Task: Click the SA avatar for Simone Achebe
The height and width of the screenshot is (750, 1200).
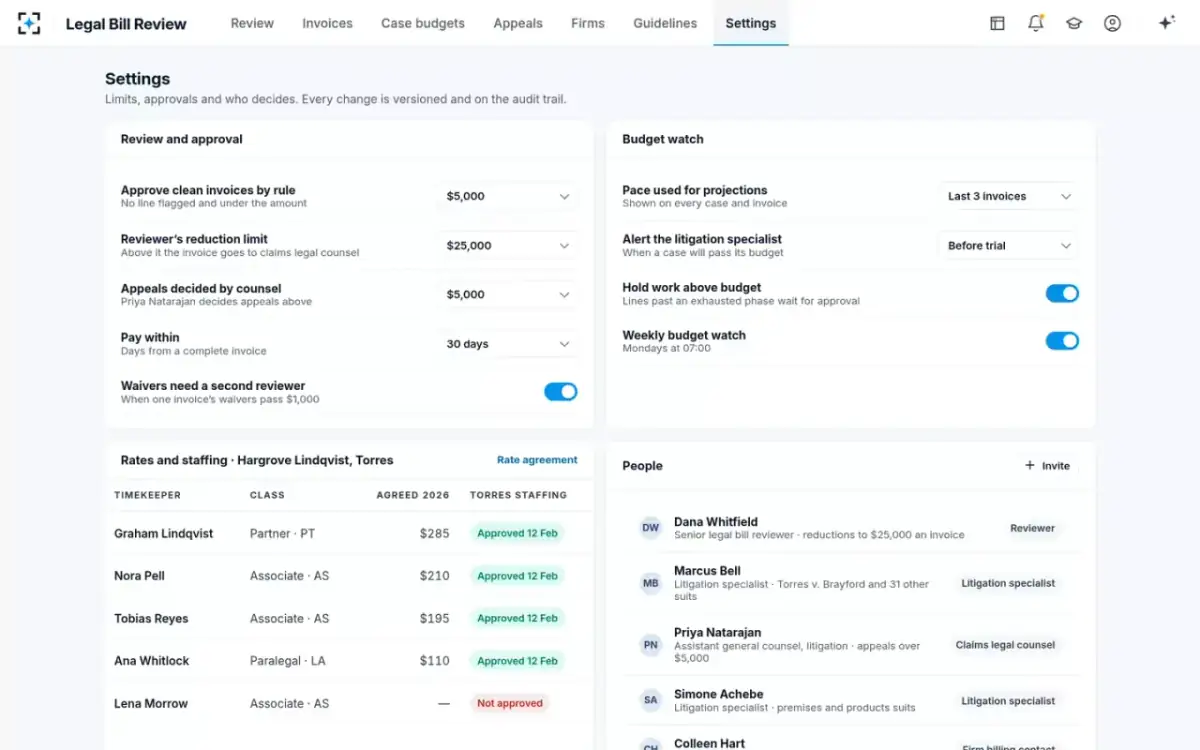Action: tap(651, 700)
